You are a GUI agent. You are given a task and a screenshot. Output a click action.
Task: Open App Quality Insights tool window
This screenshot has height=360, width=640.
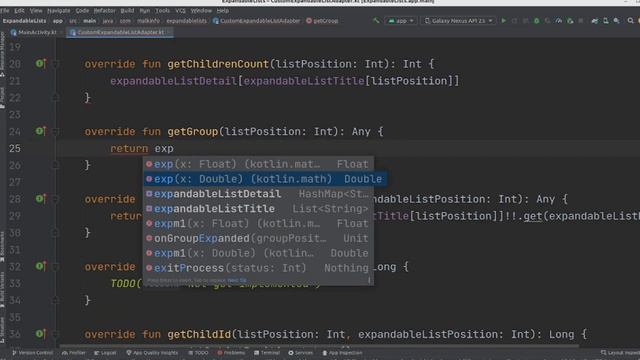point(152,353)
